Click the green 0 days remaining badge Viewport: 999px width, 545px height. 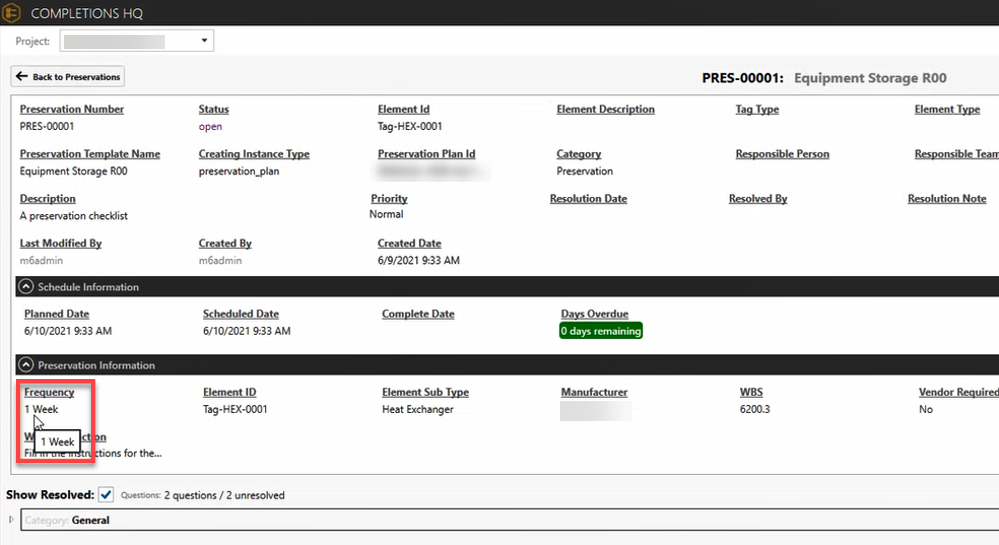[x=600, y=331]
